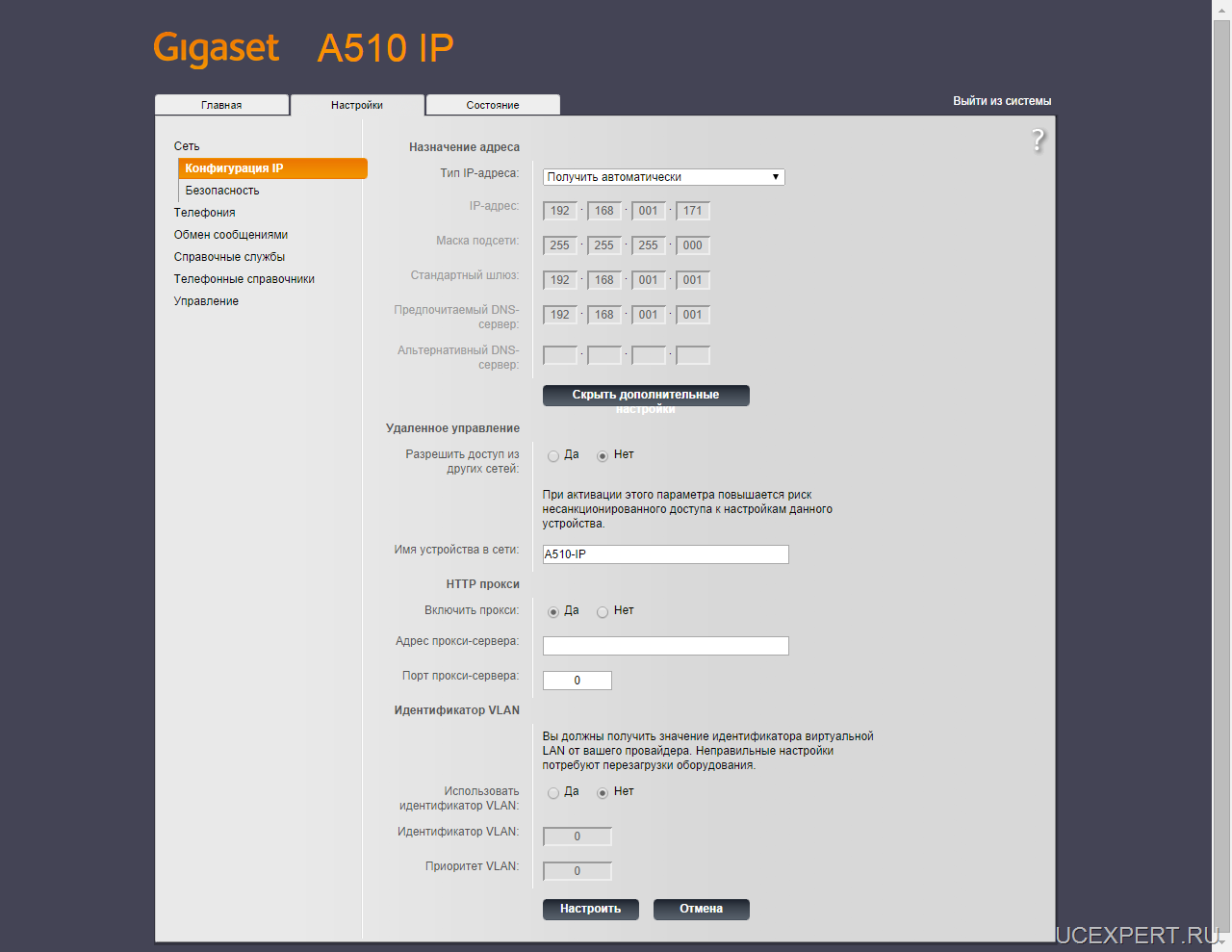Open the Состояние tab

coord(493,105)
